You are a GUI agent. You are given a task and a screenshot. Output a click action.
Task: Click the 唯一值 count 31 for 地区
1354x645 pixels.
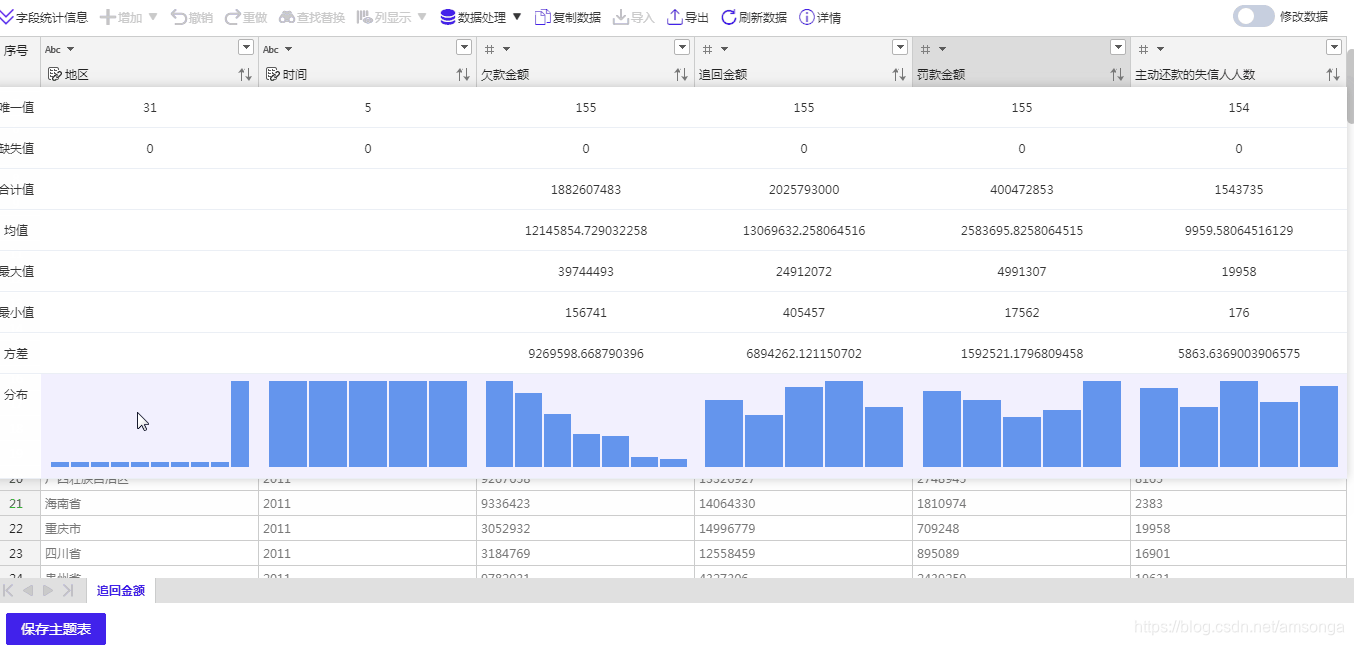pos(150,108)
